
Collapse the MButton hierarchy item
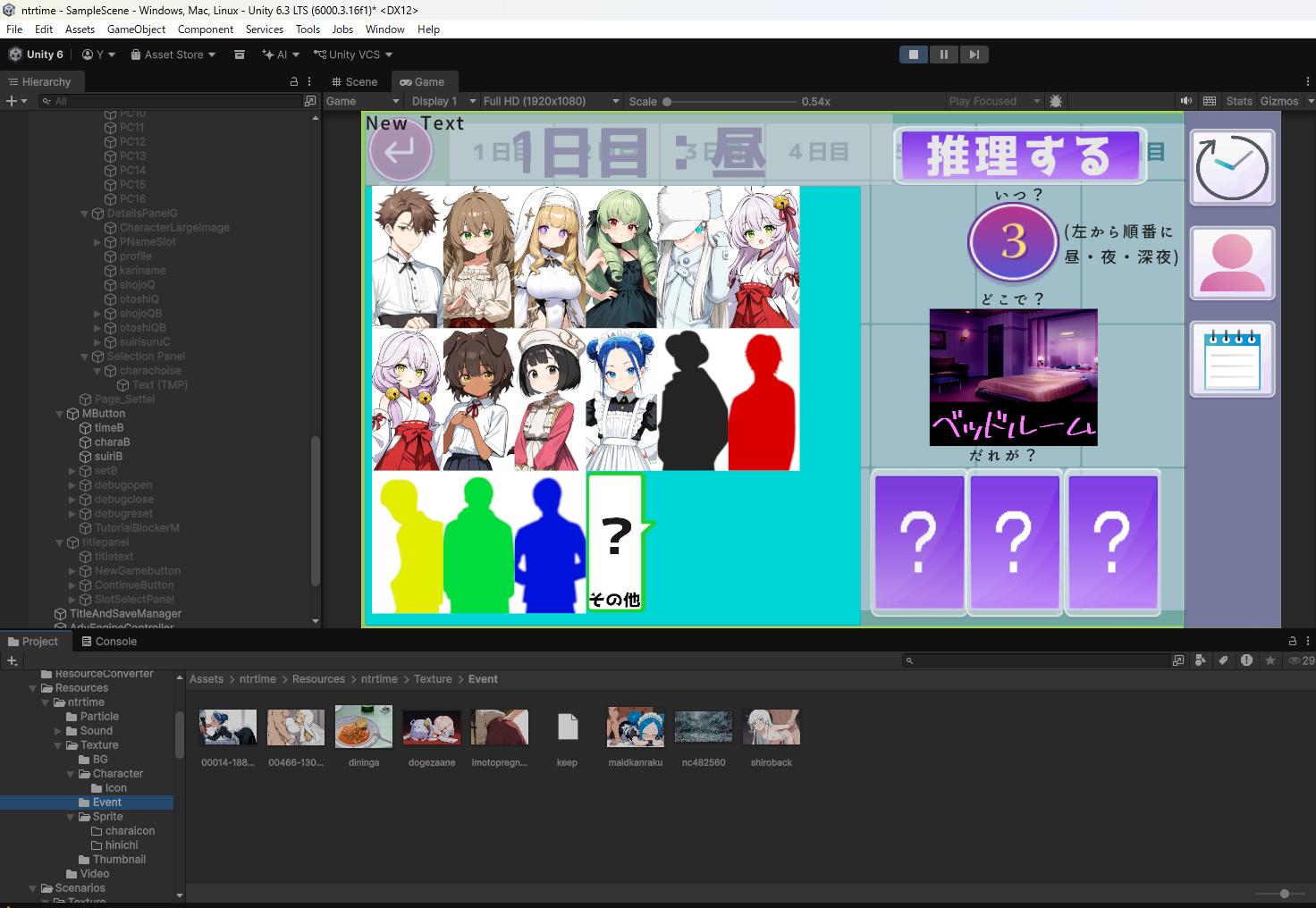[x=60, y=414]
